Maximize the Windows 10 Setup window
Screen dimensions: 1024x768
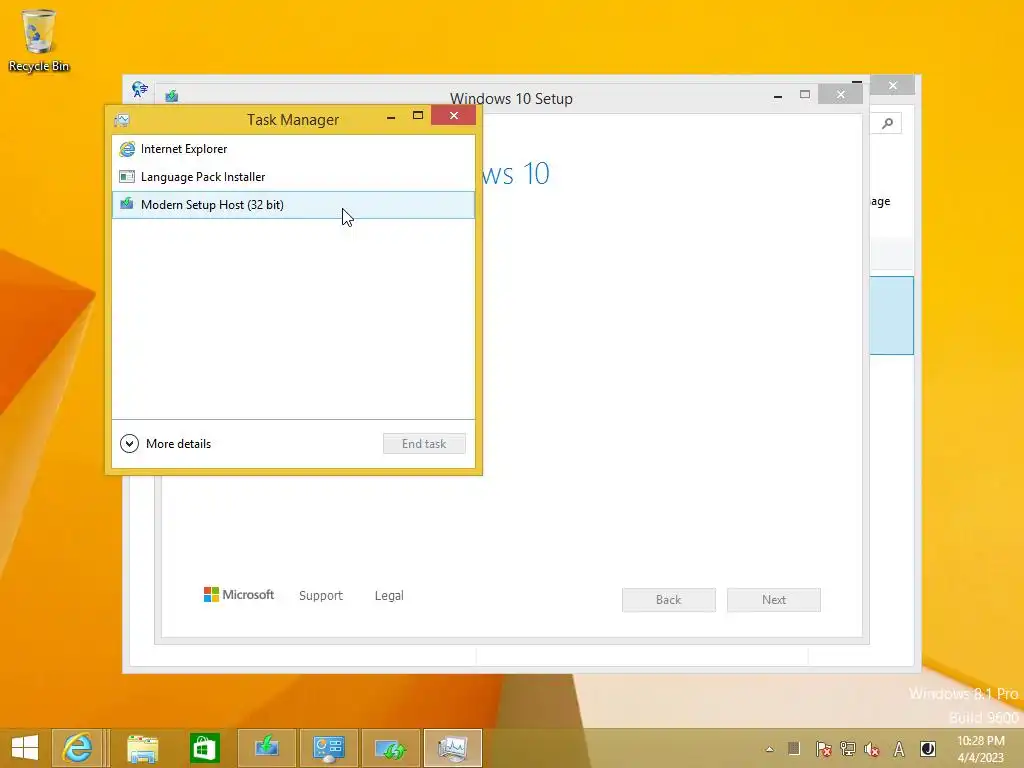805,95
